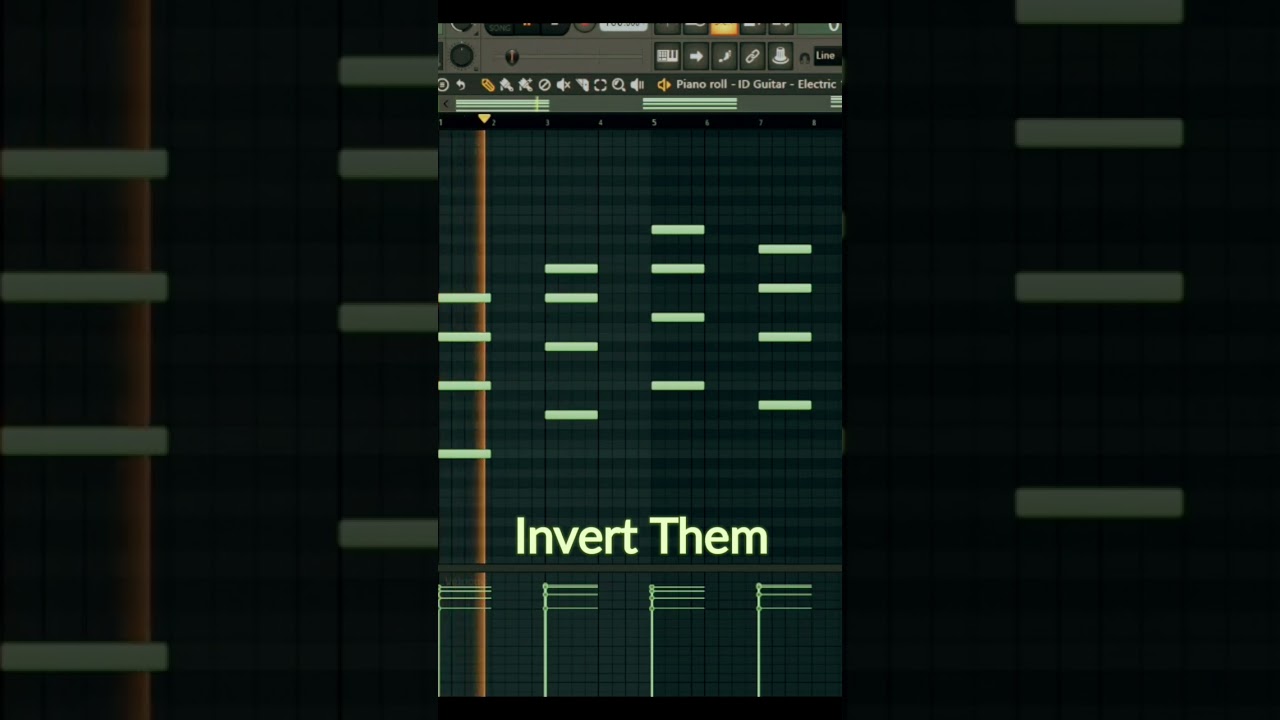Click bar 5 on the timeline ruler

pyautogui.click(x=654, y=122)
